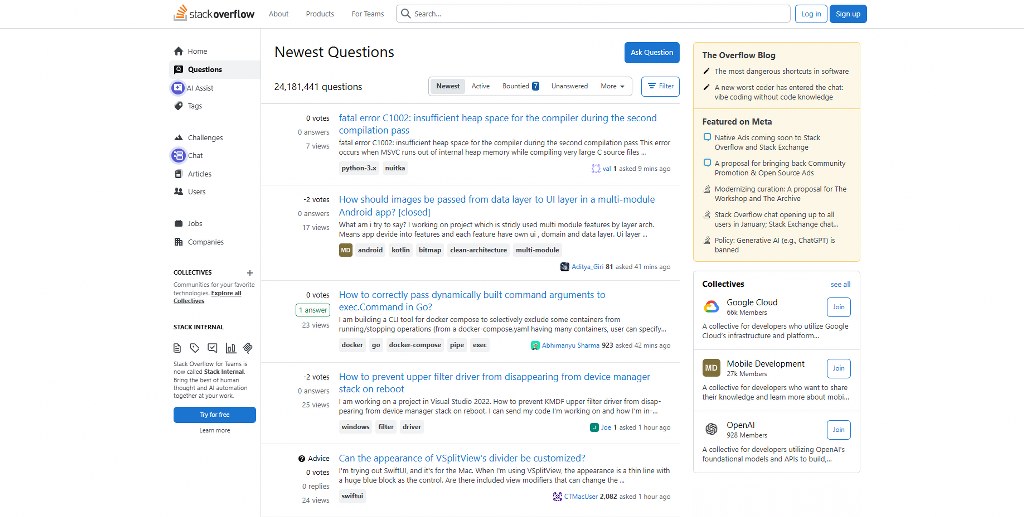
Task: Click the search magnifier icon
Action: [x=406, y=14]
